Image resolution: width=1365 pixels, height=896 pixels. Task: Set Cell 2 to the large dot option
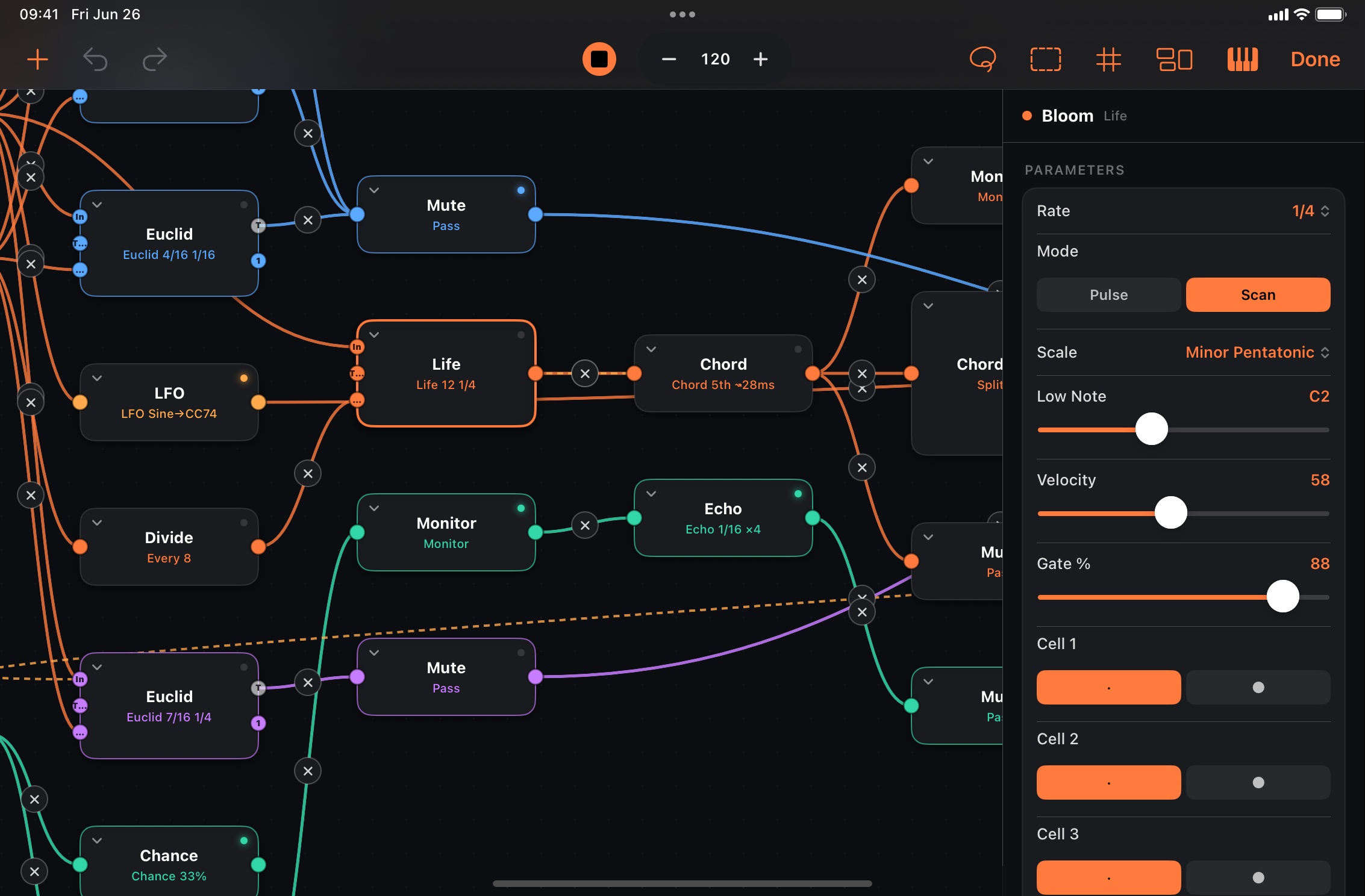tap(1258, 782)
